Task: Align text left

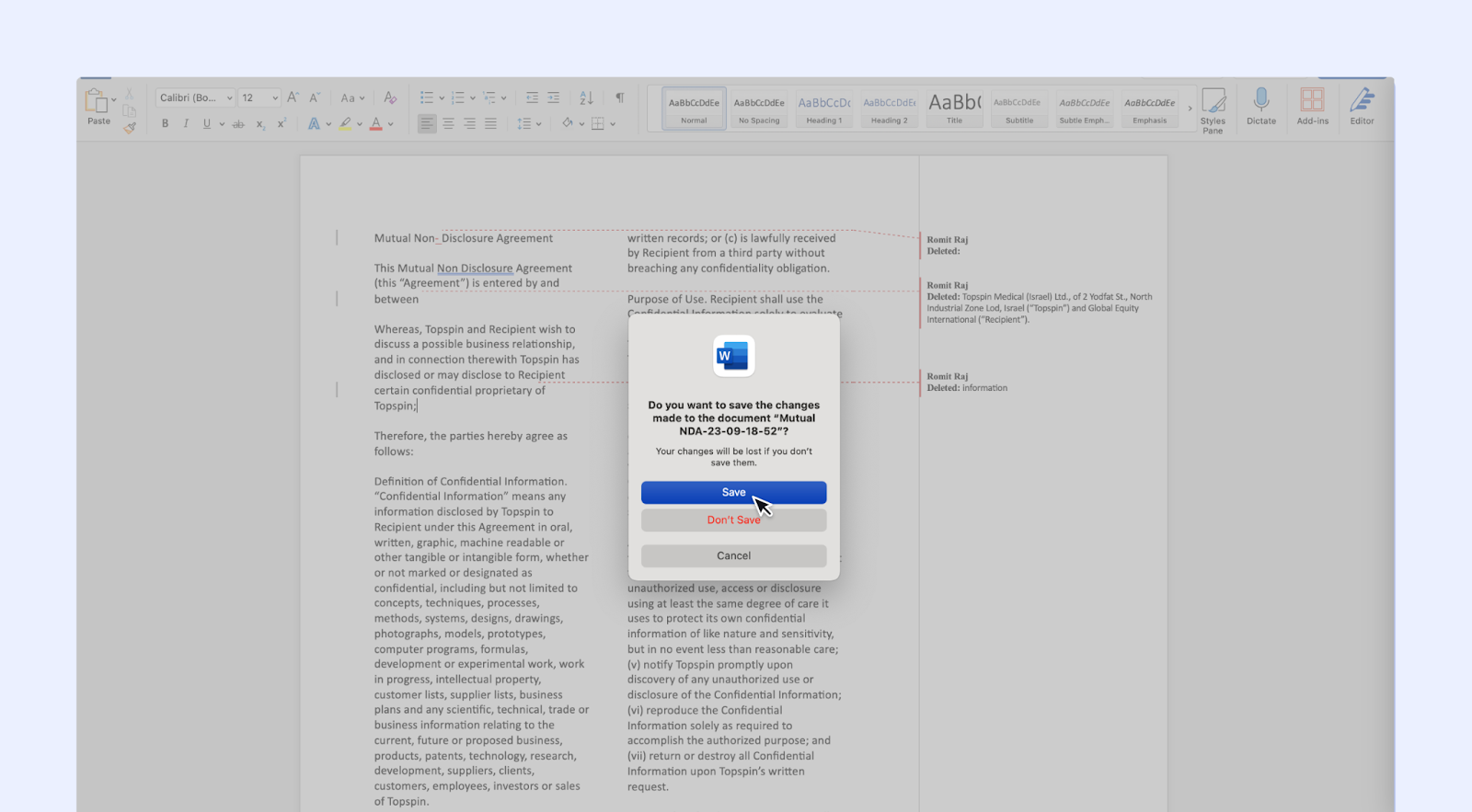Action: pyautogui.click(x=427, y=123)
